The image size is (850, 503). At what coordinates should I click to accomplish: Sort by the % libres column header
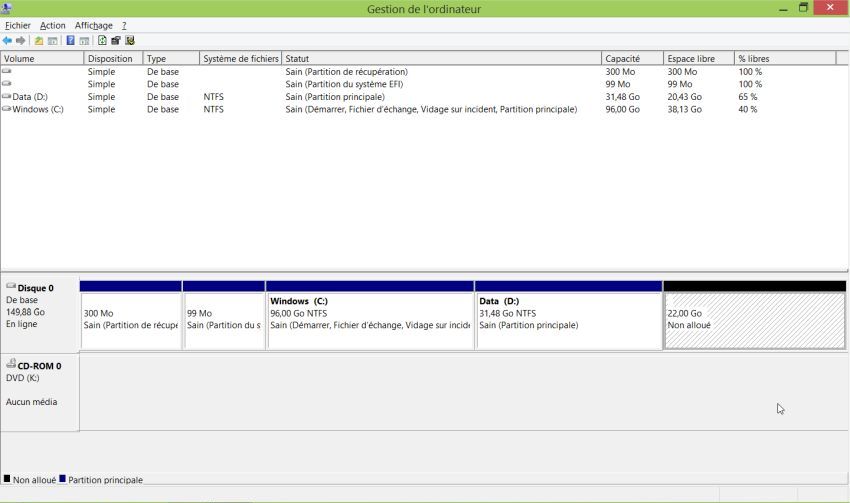pos(785,59)
